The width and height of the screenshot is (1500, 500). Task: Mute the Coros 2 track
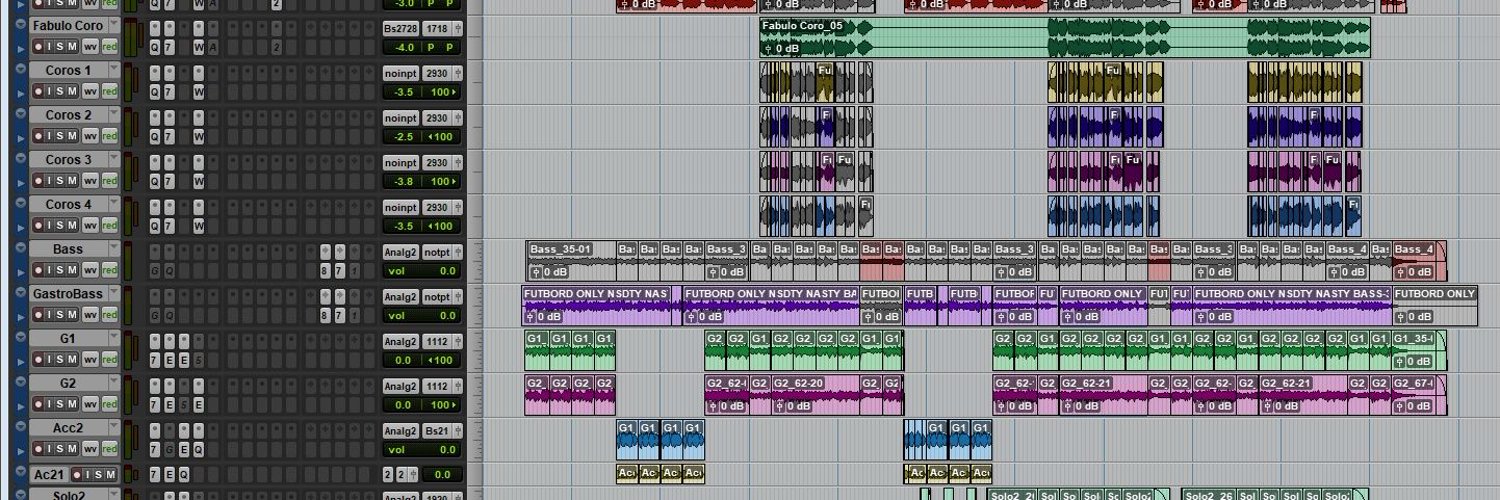pyautogui.click(x=72, y=137)
